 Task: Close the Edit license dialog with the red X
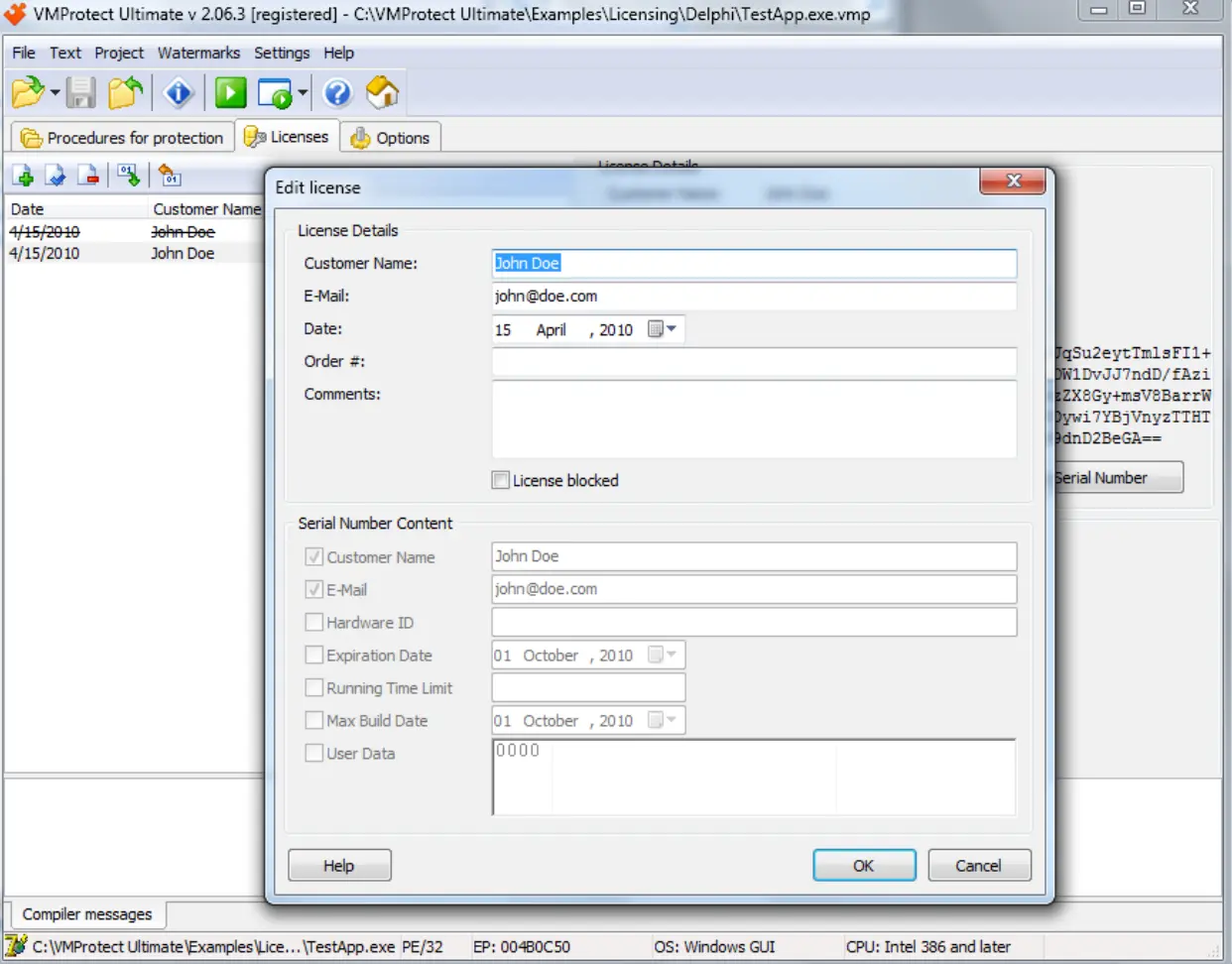pyautogui.click(x=1013, y=181)
